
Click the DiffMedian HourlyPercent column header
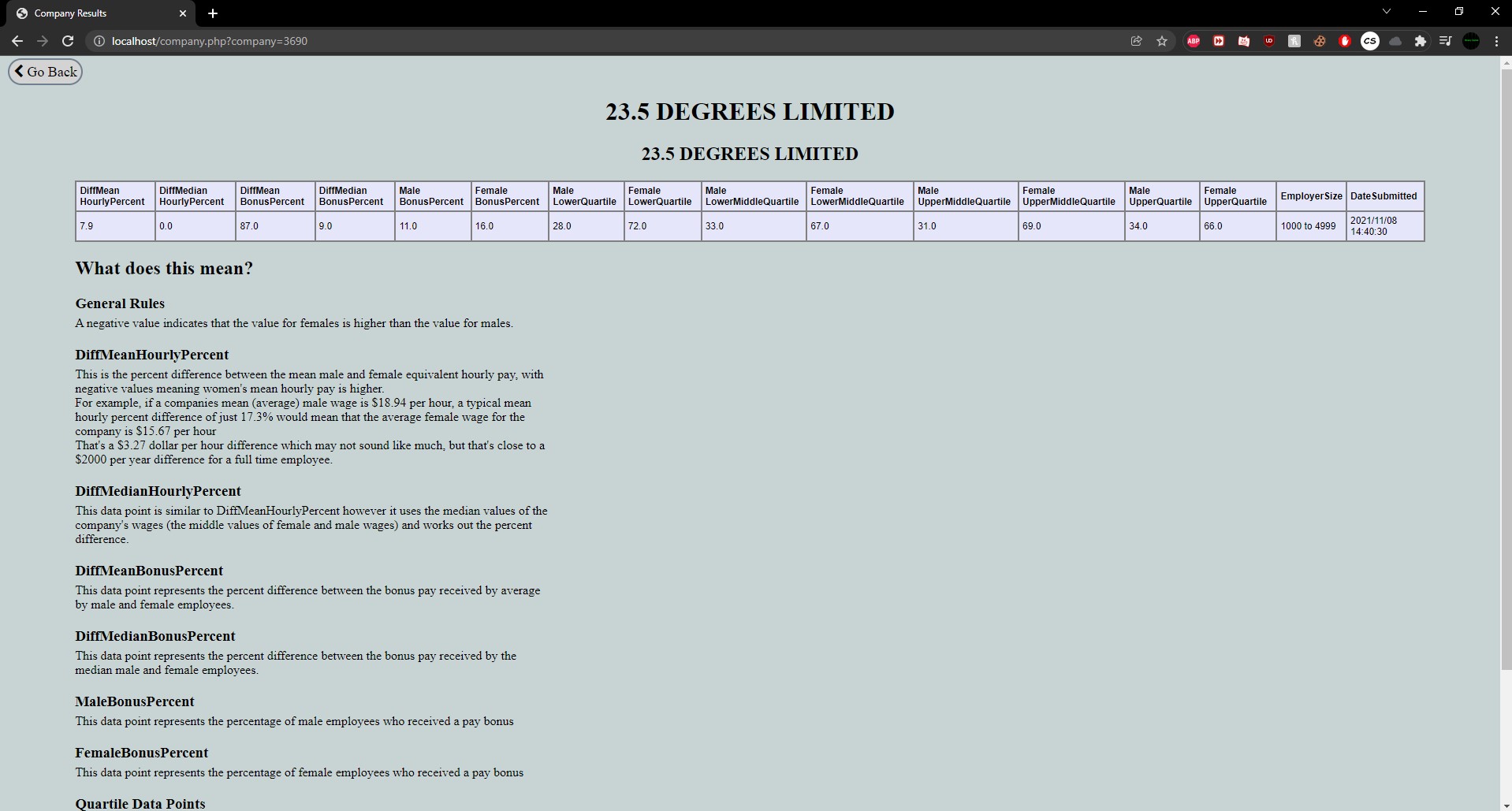pos(195,196)
